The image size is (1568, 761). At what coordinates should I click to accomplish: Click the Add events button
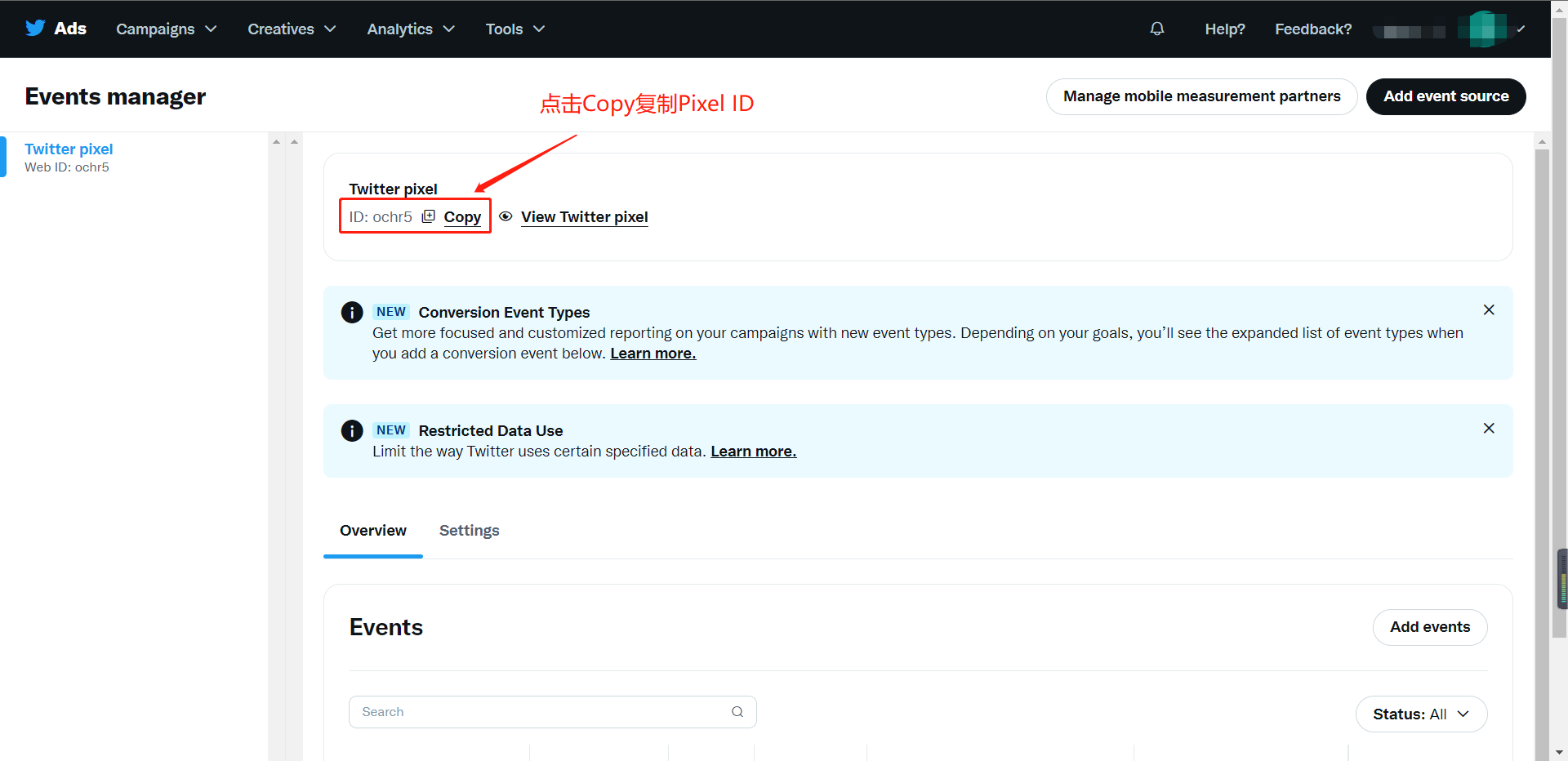pyautogui.click(x=1430, y=627)
